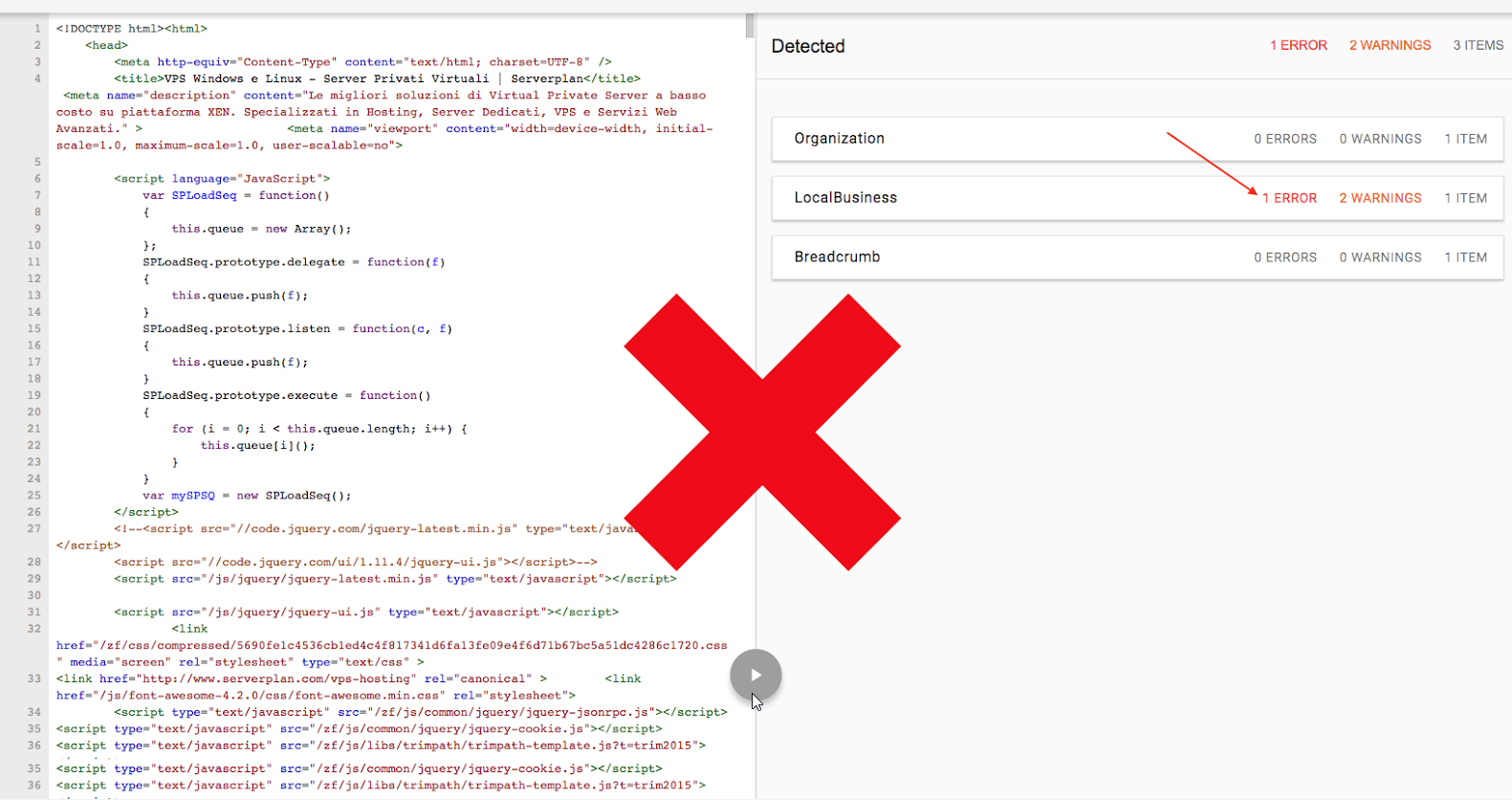Click the SPLoadSeq.prototype.execute line

pyautogui.click(x=287, y=395)
